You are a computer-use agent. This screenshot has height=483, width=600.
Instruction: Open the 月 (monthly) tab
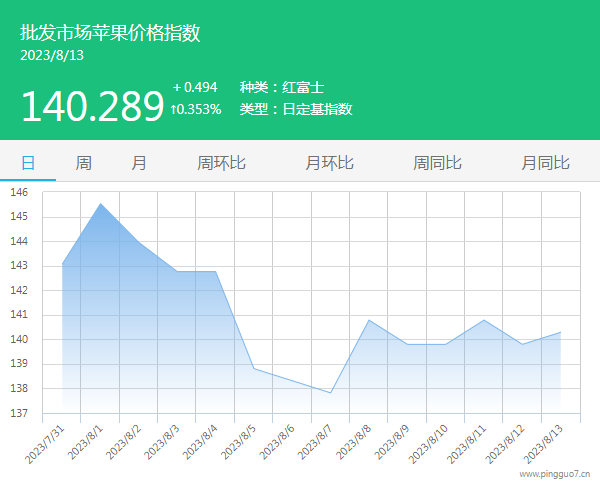click(139, 162)
